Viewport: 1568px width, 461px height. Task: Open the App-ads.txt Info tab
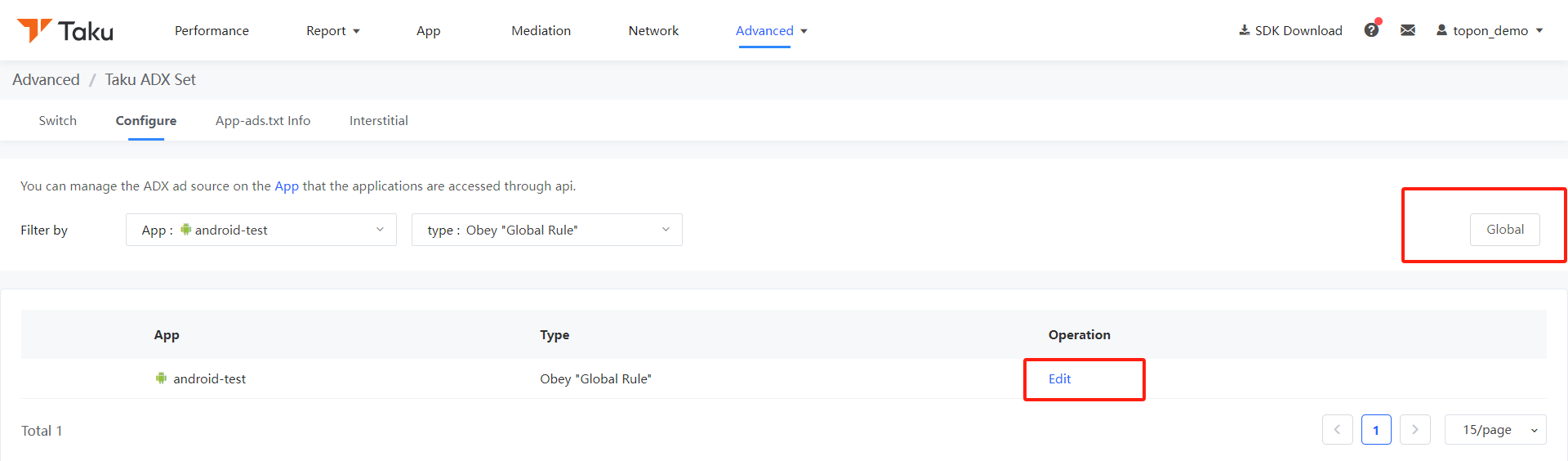pyautogui.click(x=263, y=120)
